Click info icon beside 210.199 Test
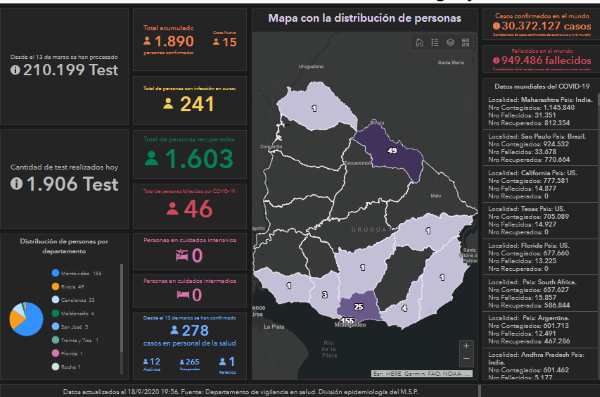The image size is (600, 397). [15, 70]
